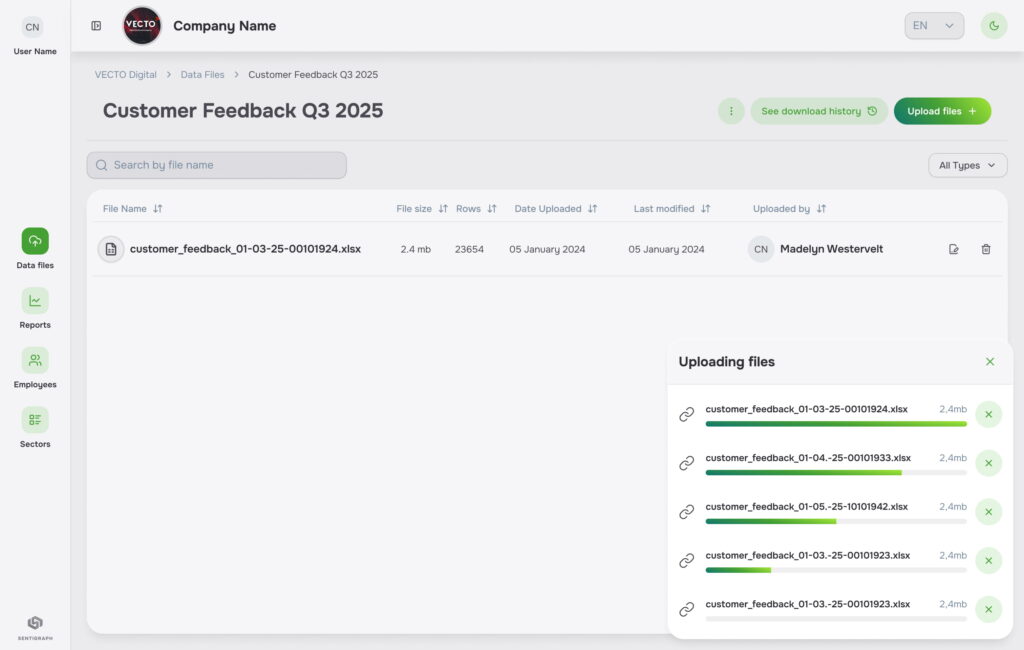Click the Search by file name field
Screen dimensions: 1024x650
click(217, 165)
